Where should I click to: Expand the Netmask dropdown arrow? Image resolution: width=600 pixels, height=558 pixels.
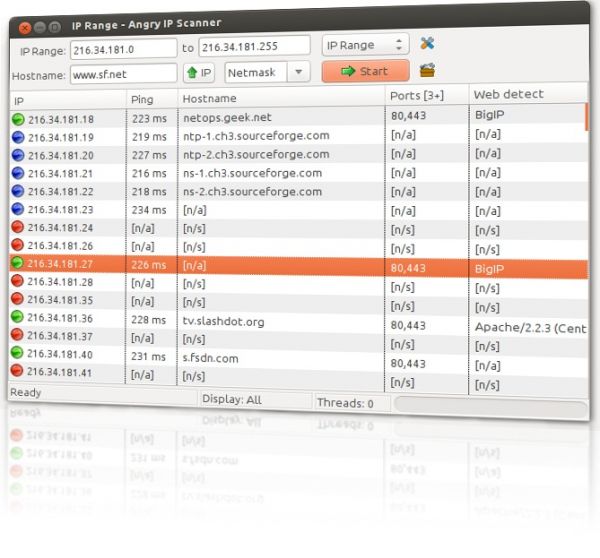coord(298,72)
